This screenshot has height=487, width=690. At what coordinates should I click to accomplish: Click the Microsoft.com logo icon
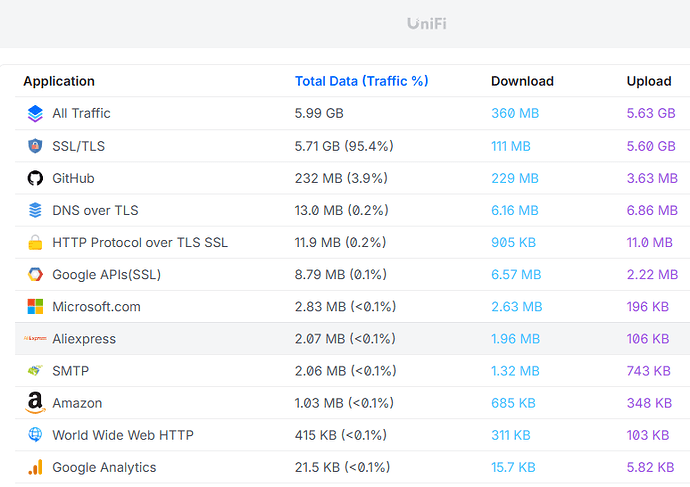coord(35,307)
